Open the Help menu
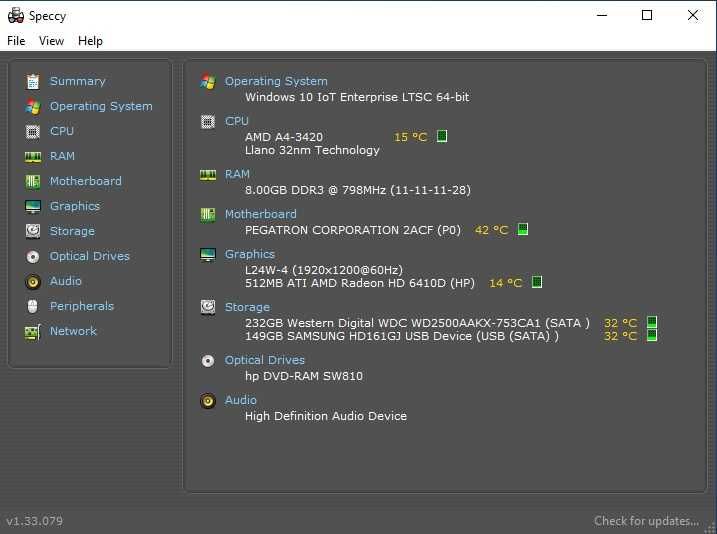 click(x=90, y=41)
